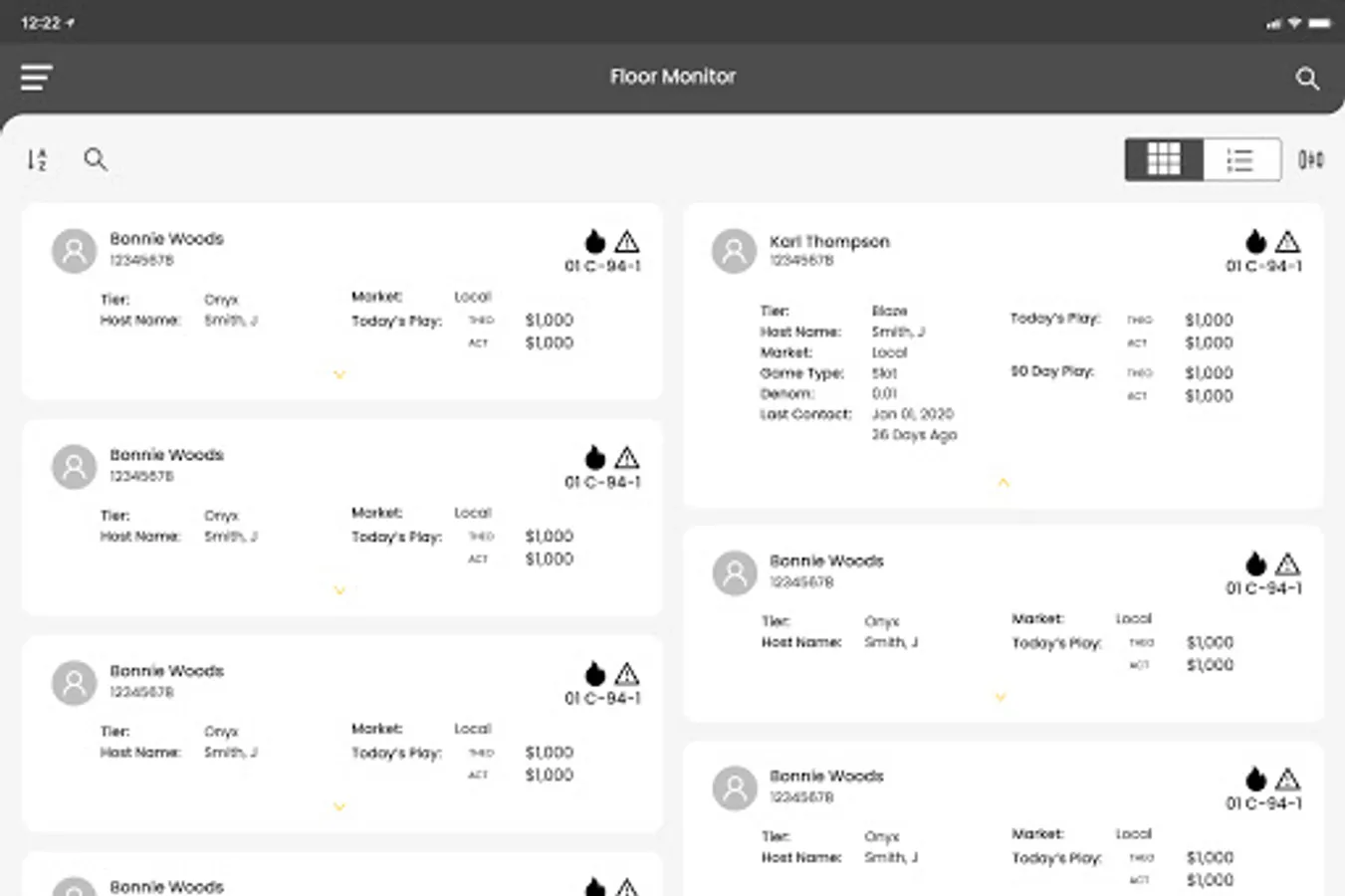Click the Slot game type value
The image size is (1345, 896).
click(x=884, y=372)
